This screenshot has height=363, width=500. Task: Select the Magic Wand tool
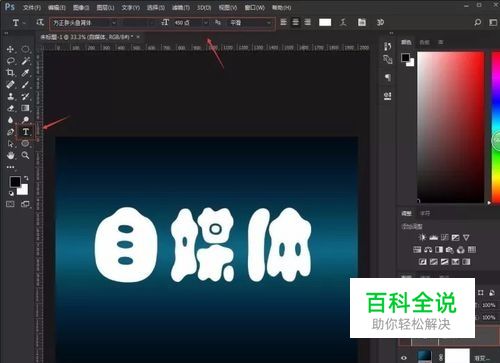25,61
